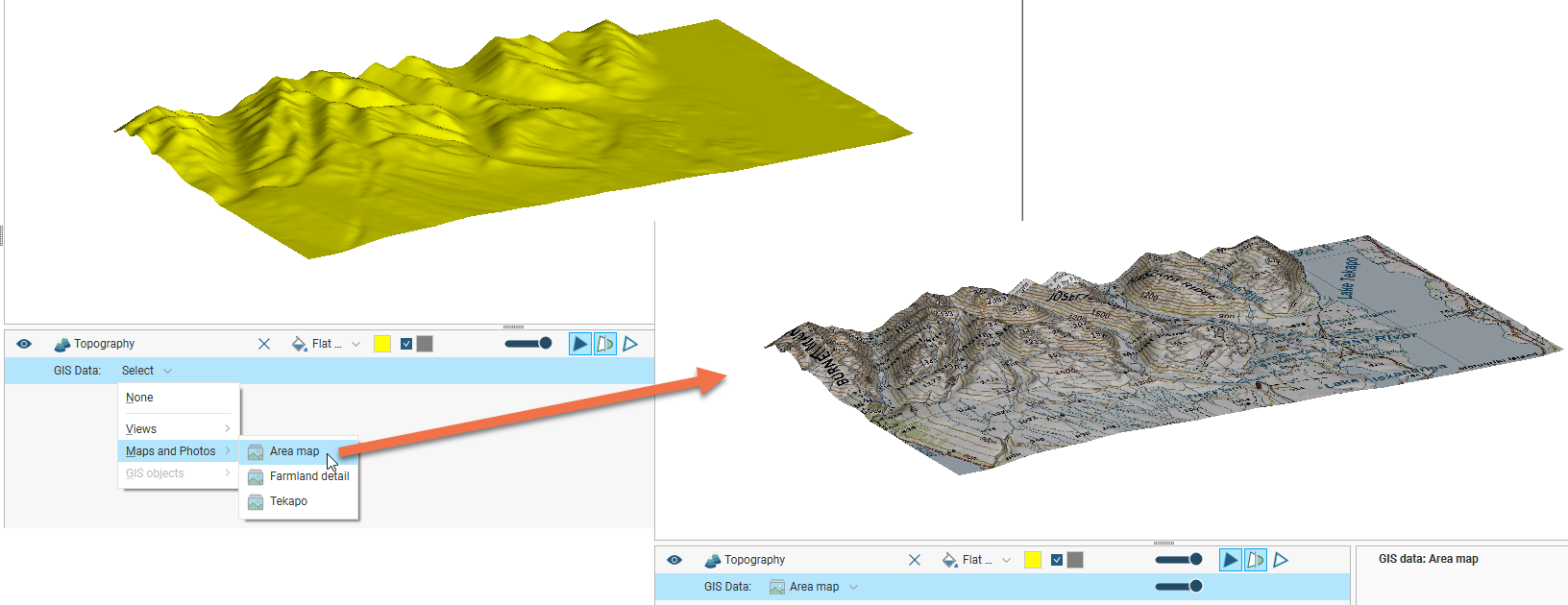1568x605 pixels.
Task: Open the GIS Data Area map dropdown
Action: 814,587
